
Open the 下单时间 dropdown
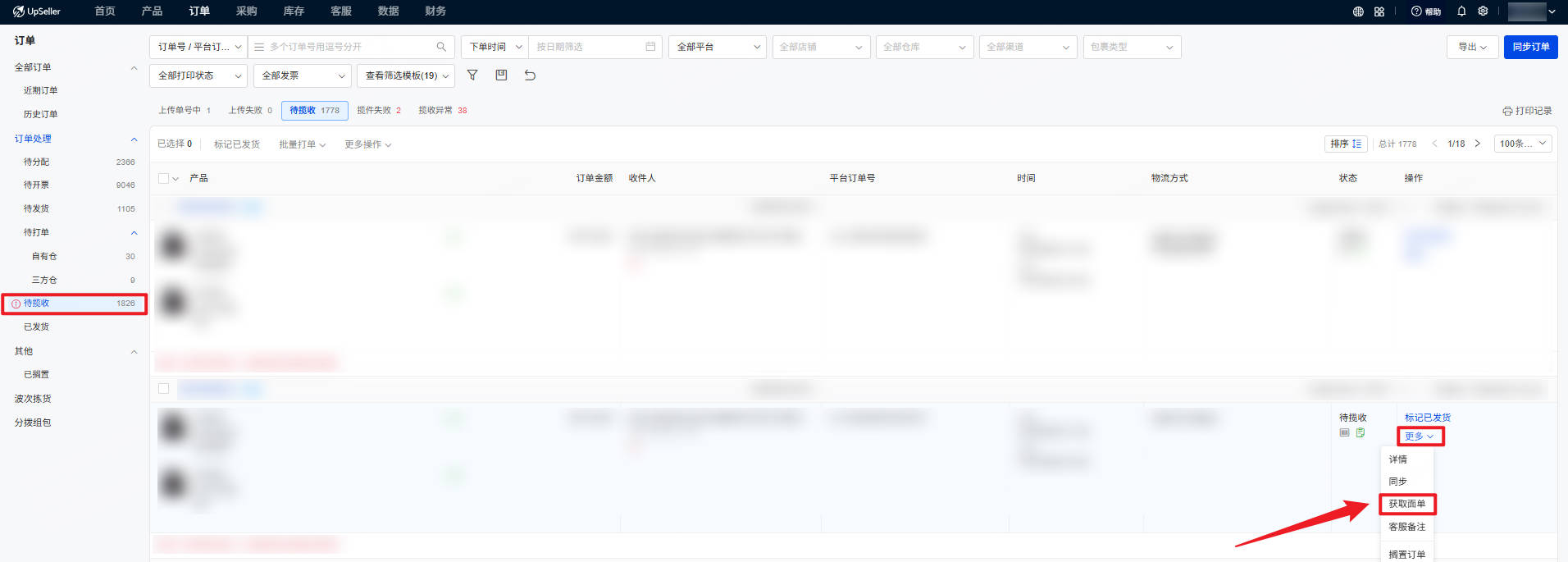495,47
